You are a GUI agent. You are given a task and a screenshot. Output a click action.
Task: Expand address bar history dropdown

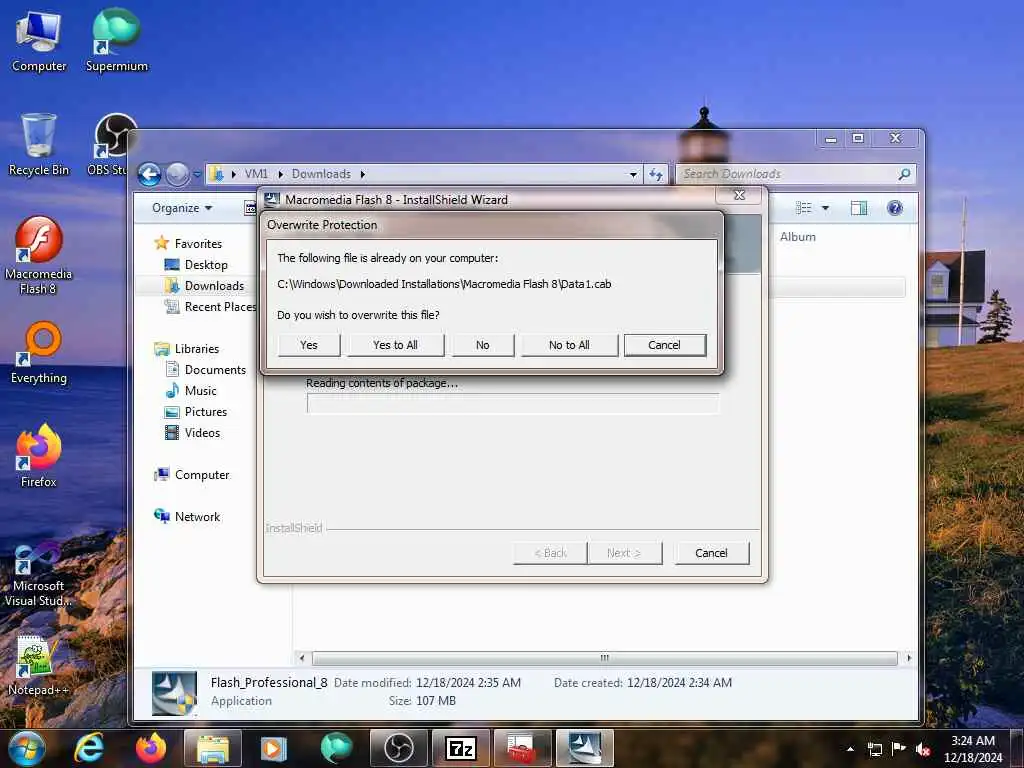[x=633, y=174]
